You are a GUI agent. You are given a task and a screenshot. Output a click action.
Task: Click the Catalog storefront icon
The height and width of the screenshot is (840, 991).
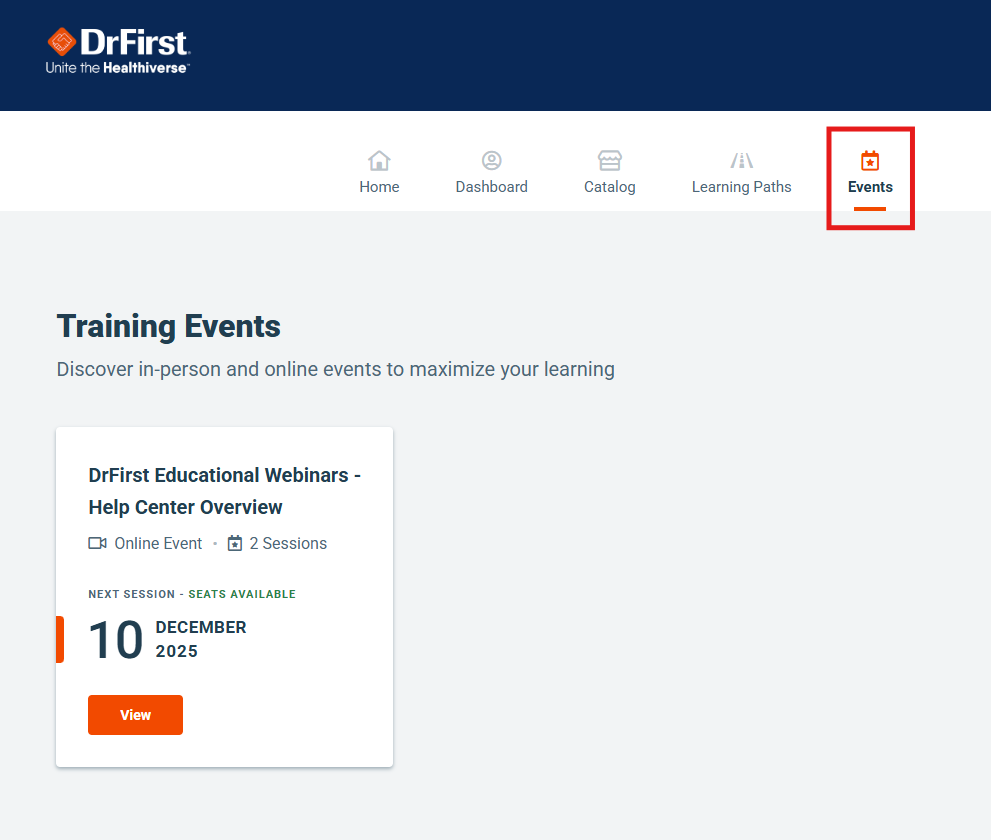coord(609,161)
